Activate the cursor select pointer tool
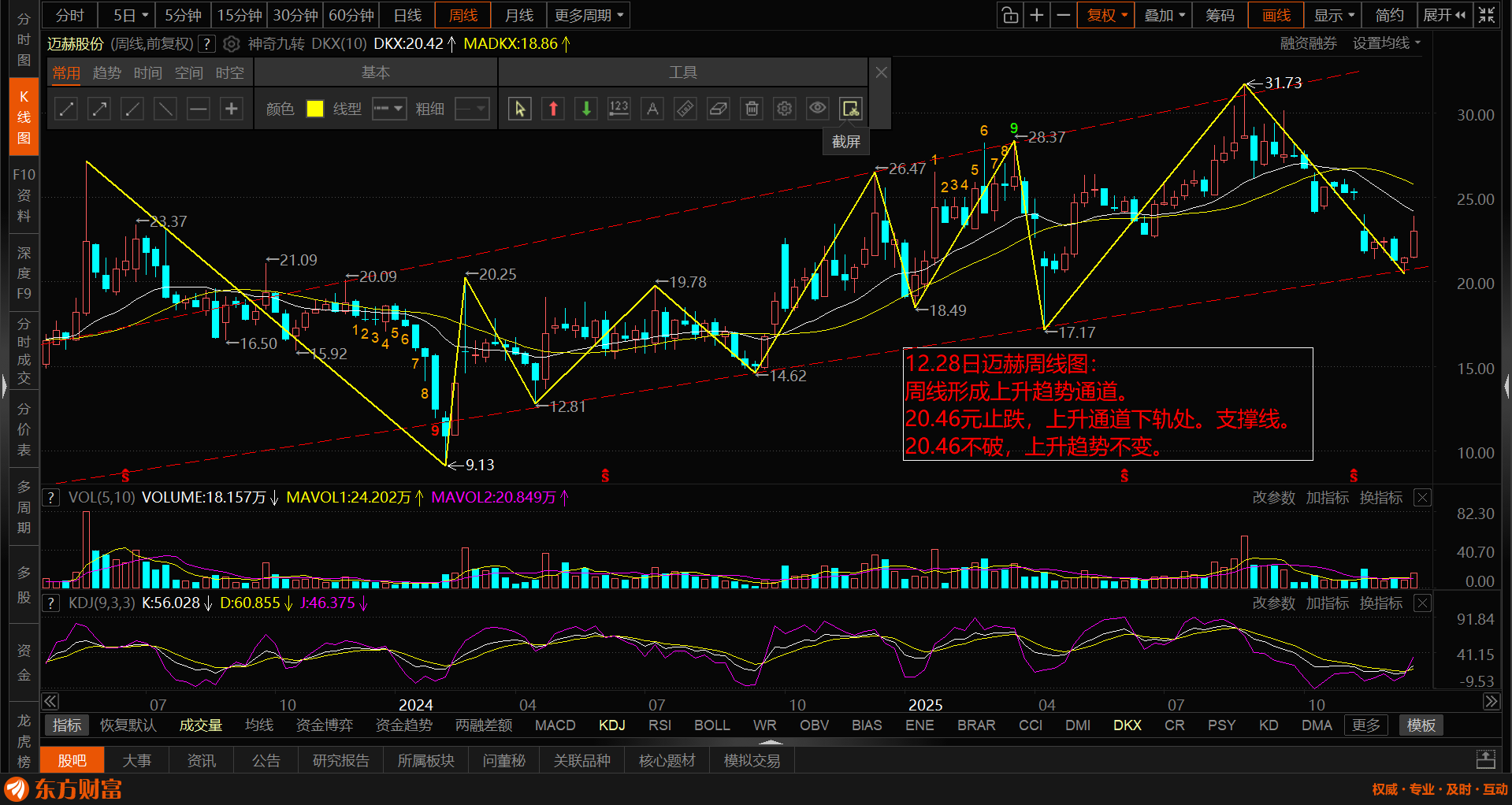 [520, 109]
